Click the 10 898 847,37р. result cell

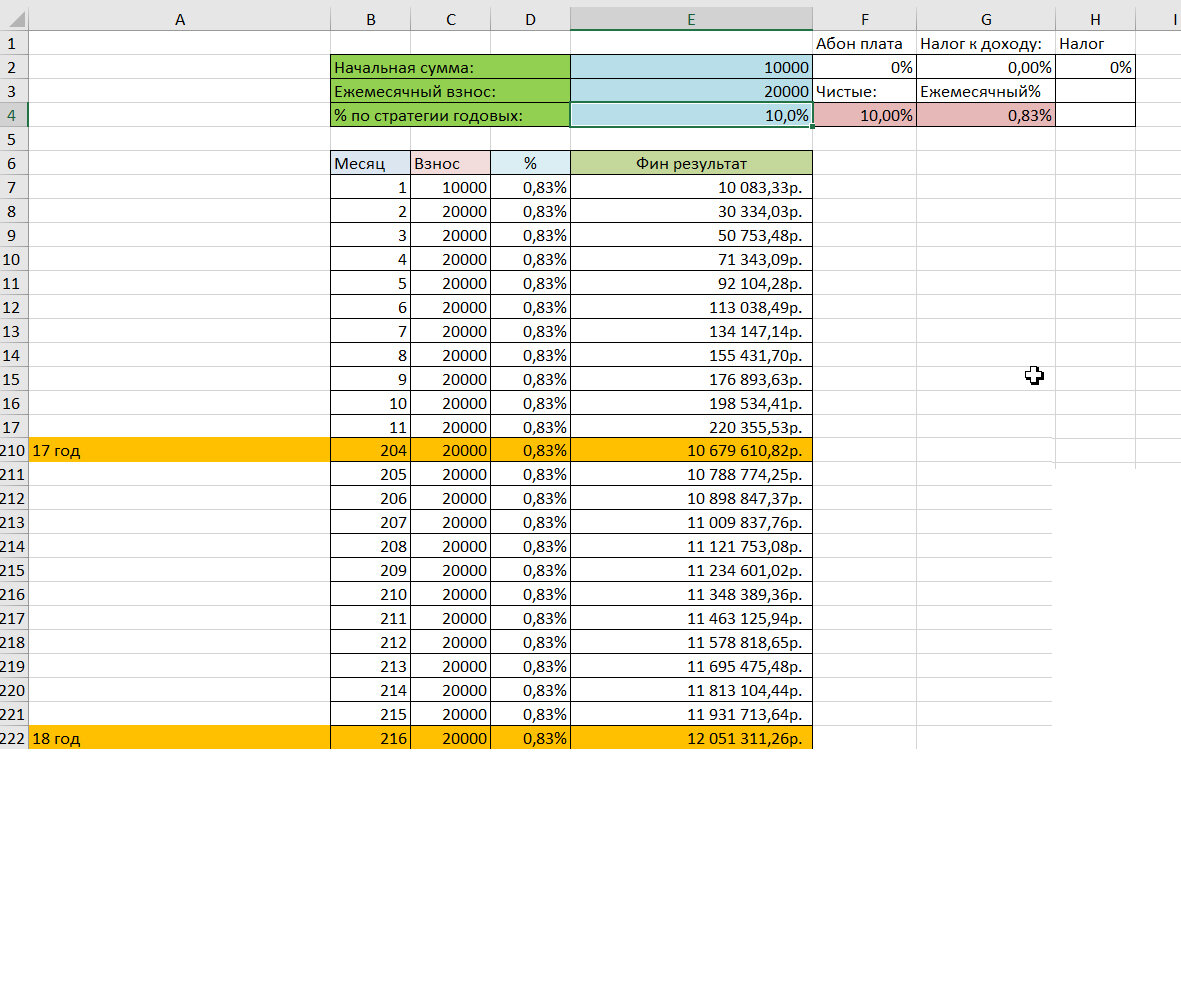[691, 498]
